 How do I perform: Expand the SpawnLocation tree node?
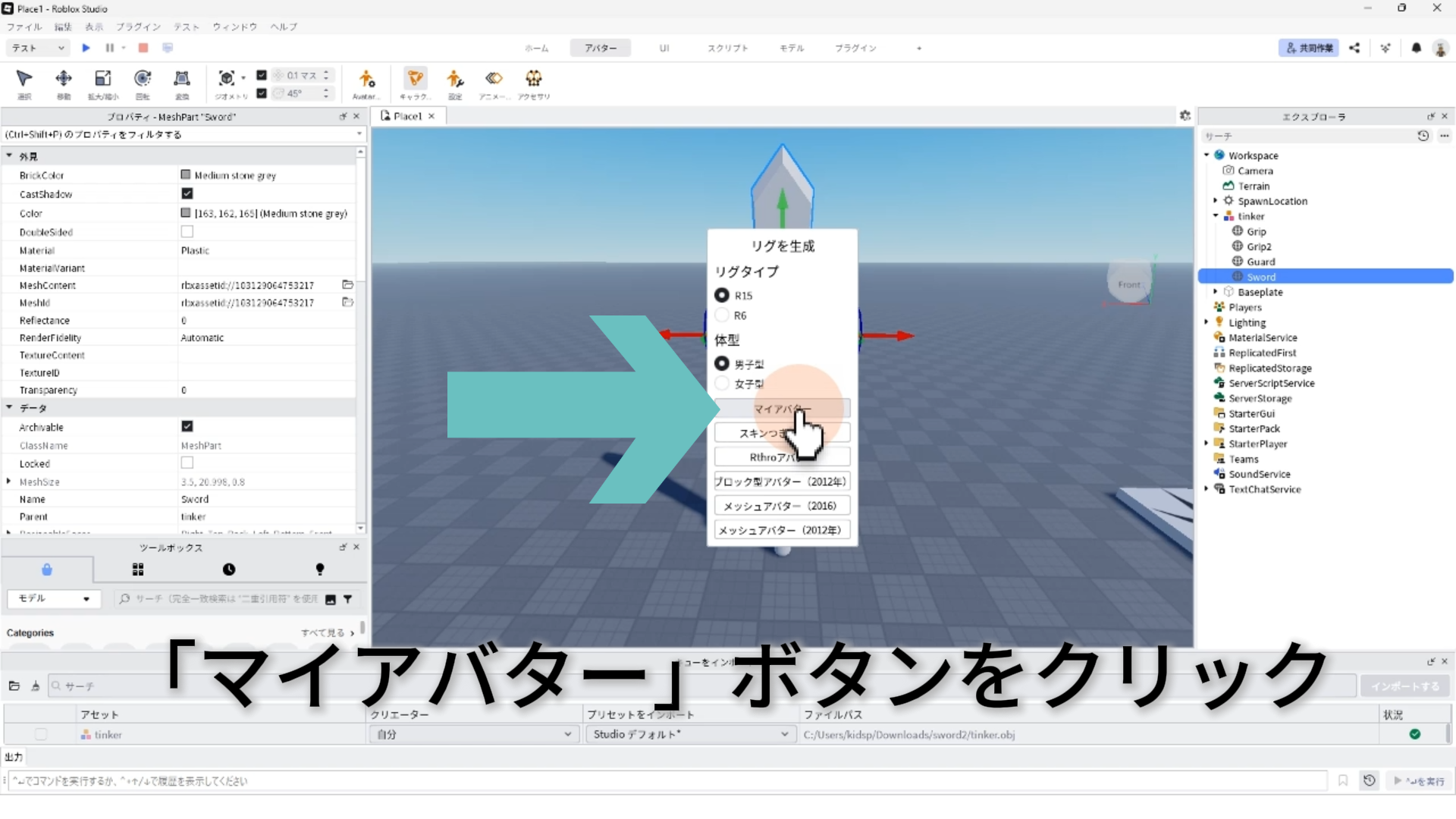pos(1216,201)
